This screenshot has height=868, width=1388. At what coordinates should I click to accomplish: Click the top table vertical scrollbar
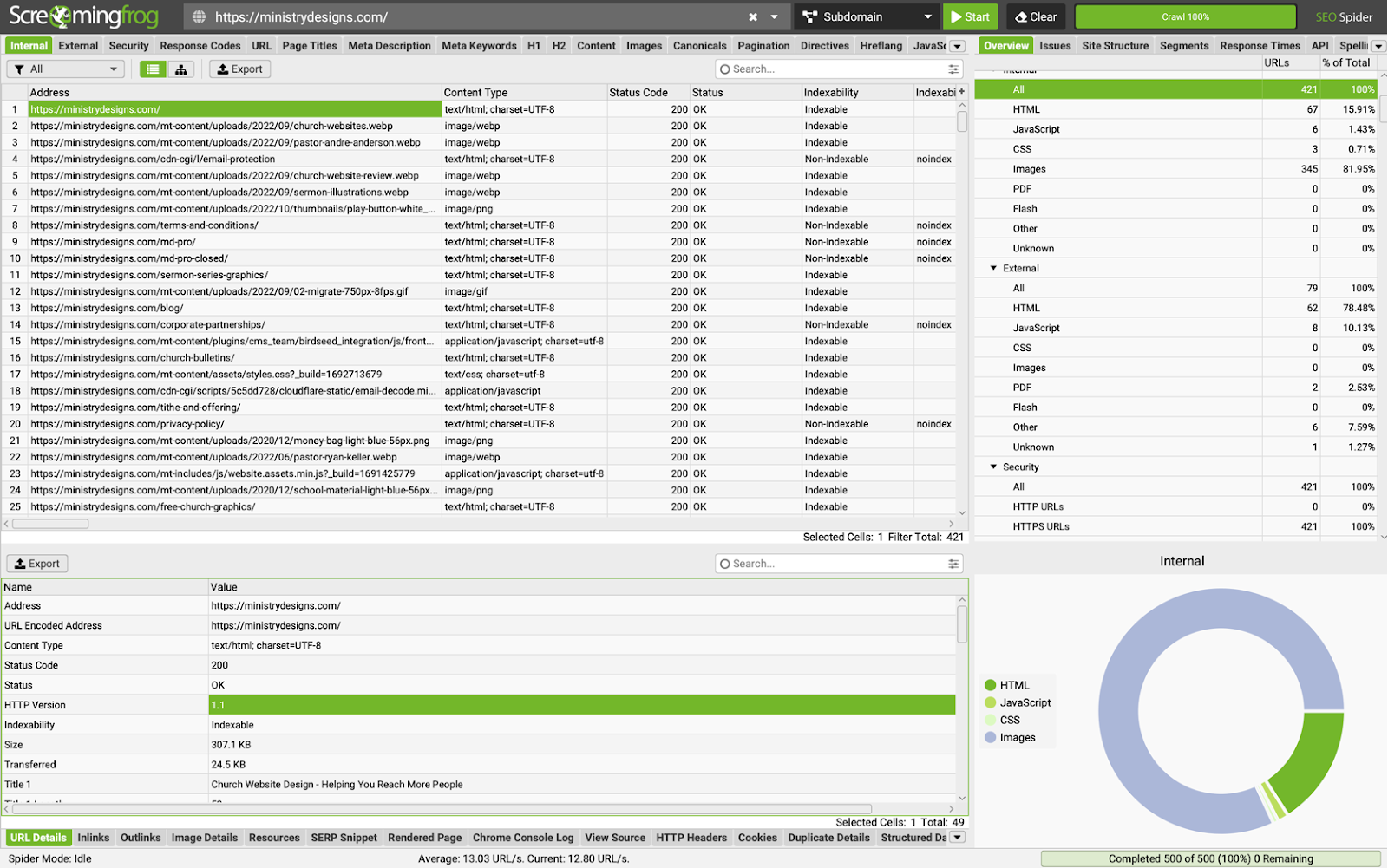962,121
